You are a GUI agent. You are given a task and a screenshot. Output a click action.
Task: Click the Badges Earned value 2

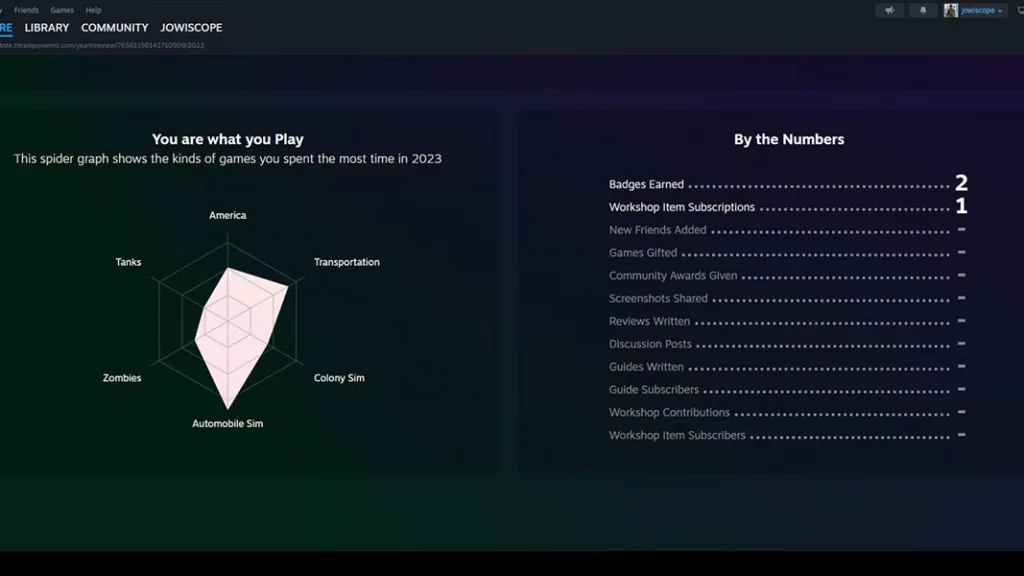(x=961, y=183)
